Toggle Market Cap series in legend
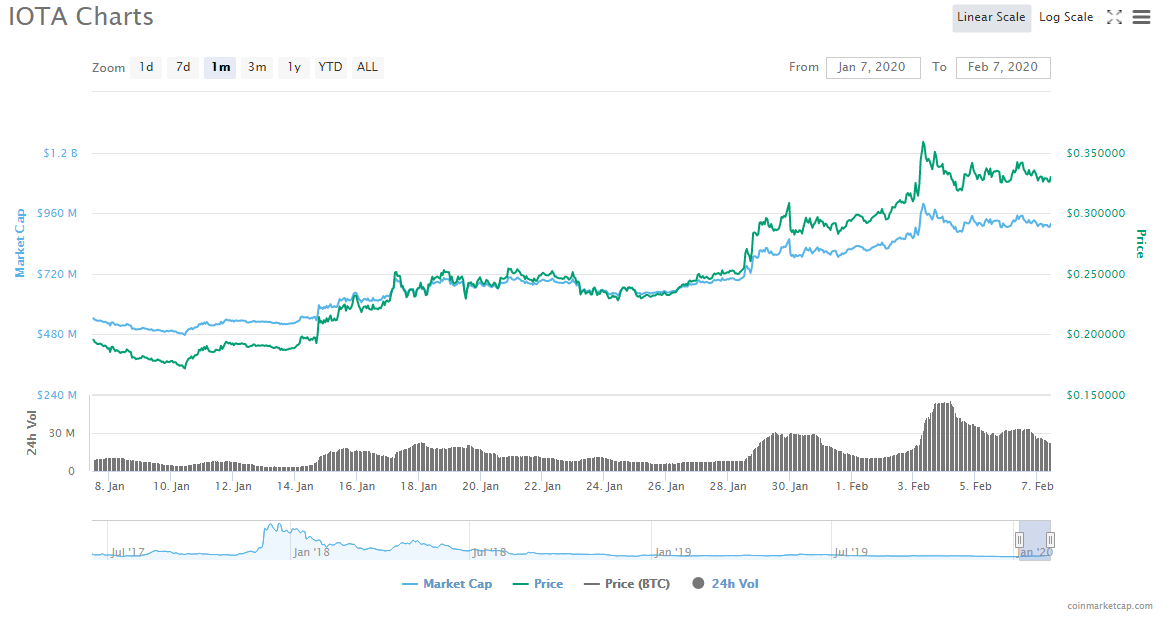 pos(447,584)
